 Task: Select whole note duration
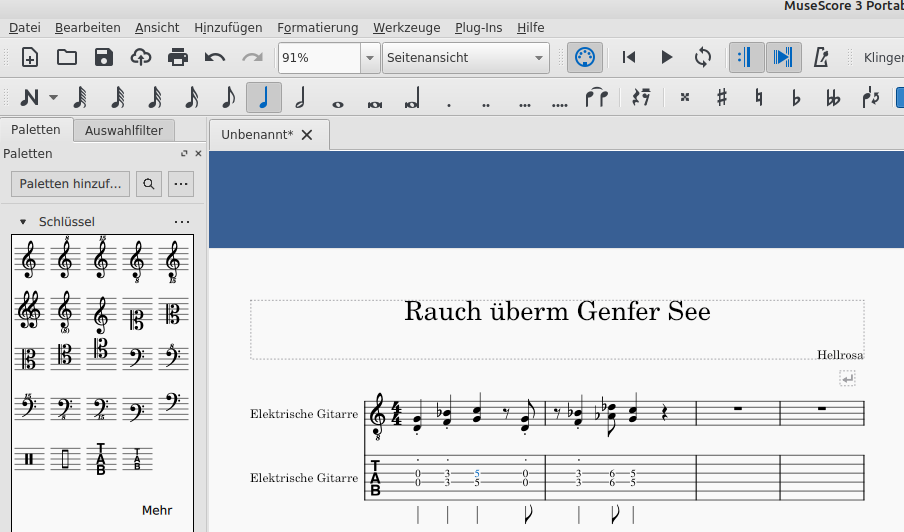point(338,104)
